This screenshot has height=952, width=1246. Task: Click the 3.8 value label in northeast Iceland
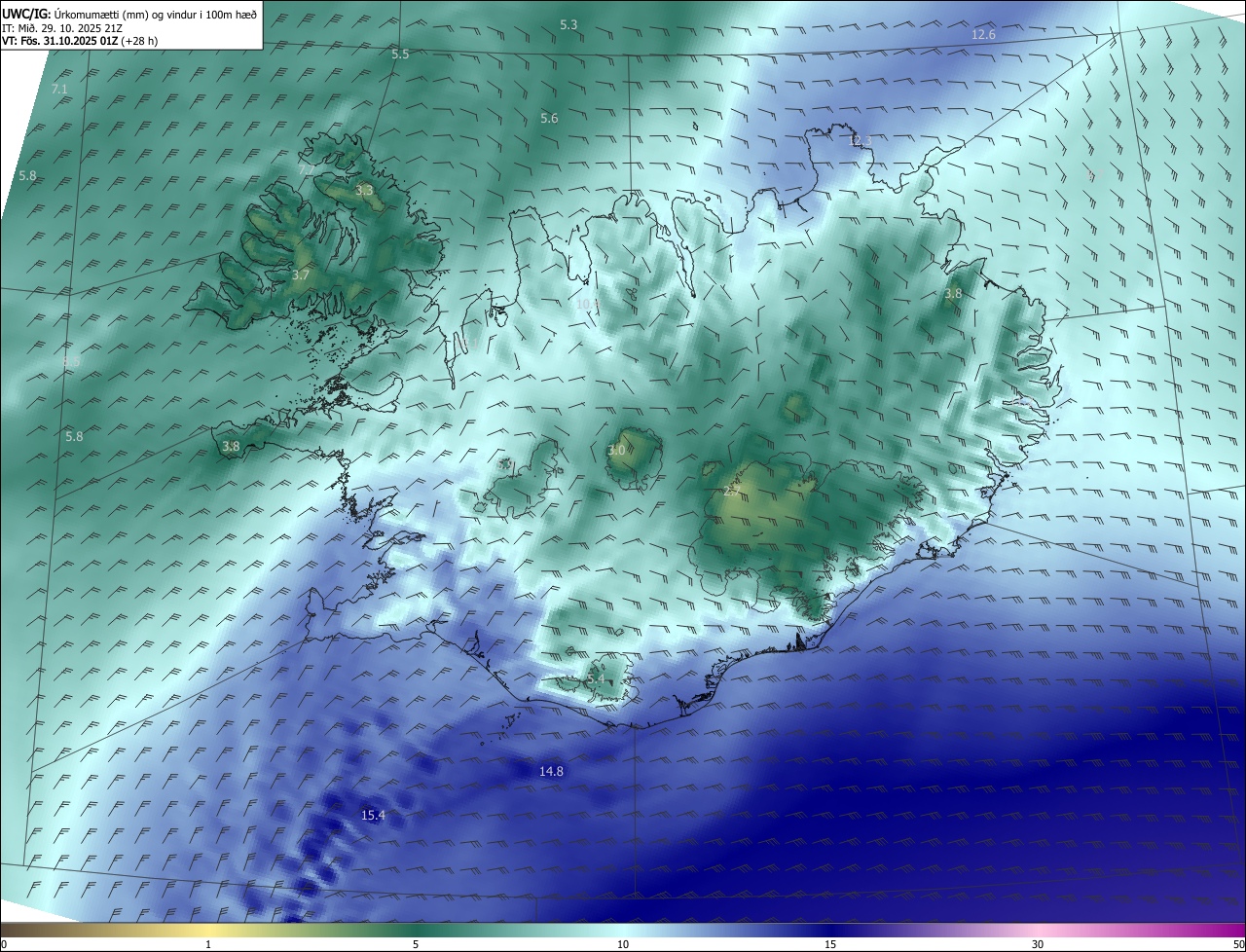tap(953, 294)
